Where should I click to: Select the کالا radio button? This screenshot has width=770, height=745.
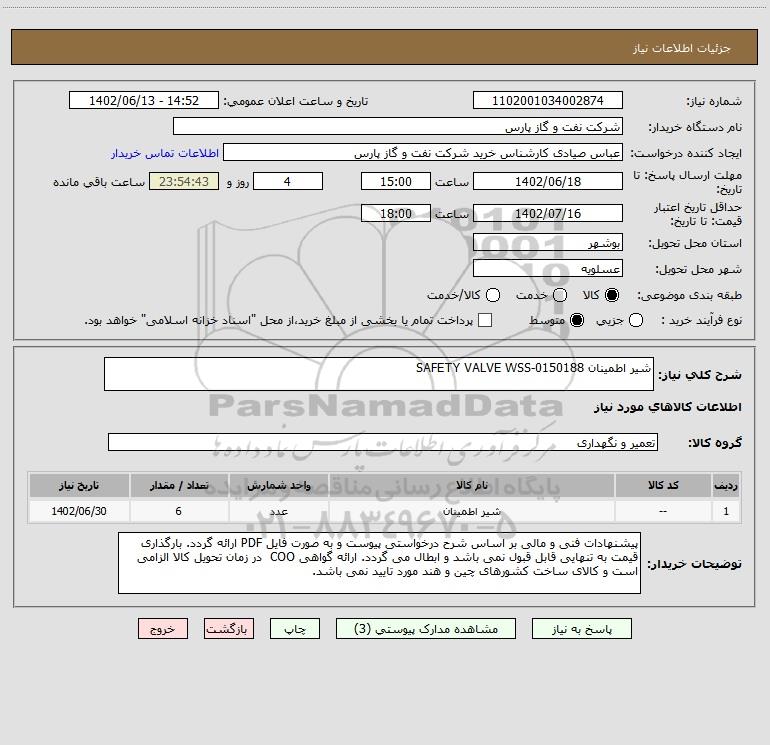pyautogui.click(x=612, y=295)
